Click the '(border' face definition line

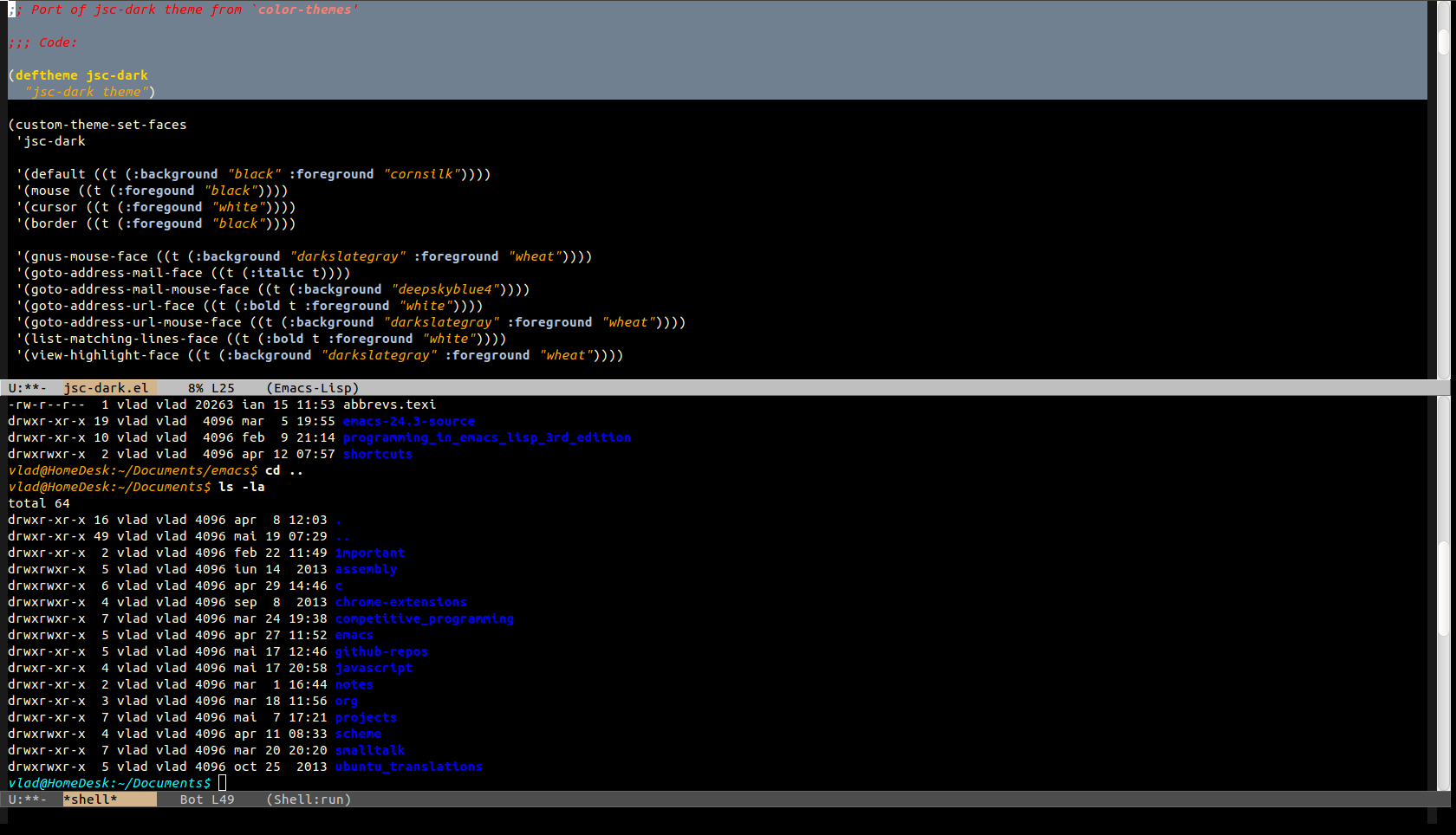(x=156, y=223)
